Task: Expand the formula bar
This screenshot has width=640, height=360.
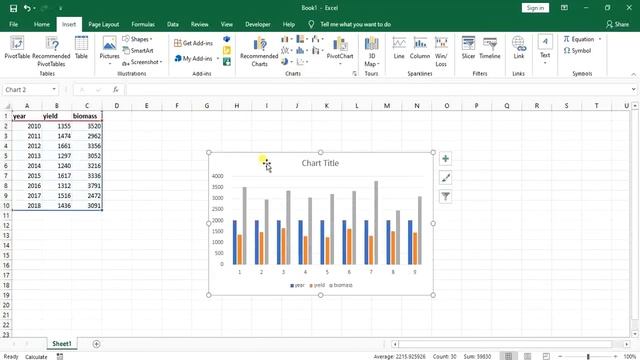Action: pyautogui.click(x=633, y=89)
